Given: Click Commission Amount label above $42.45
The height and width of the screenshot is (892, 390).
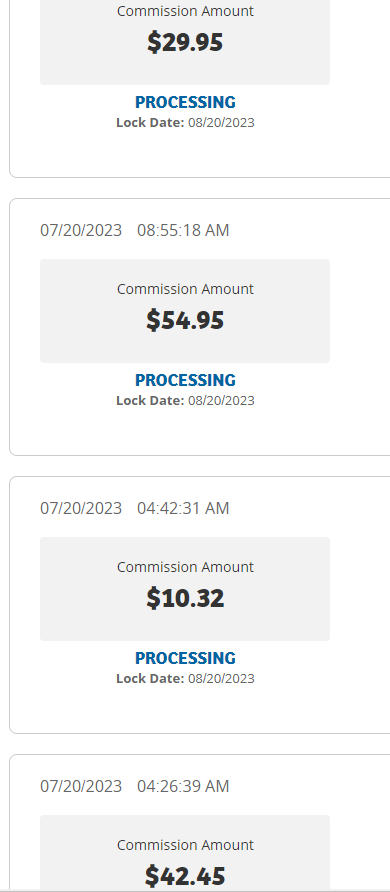Looking at the screenshot, I should [185, 845].
